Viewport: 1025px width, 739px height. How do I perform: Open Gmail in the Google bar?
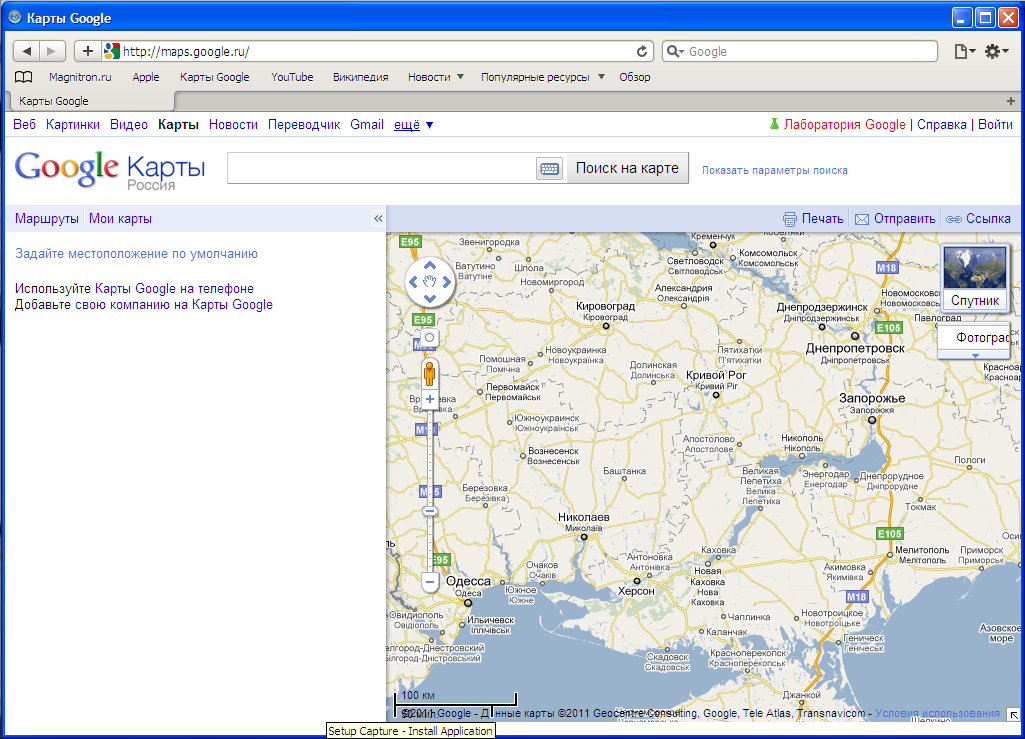(367, 124)
